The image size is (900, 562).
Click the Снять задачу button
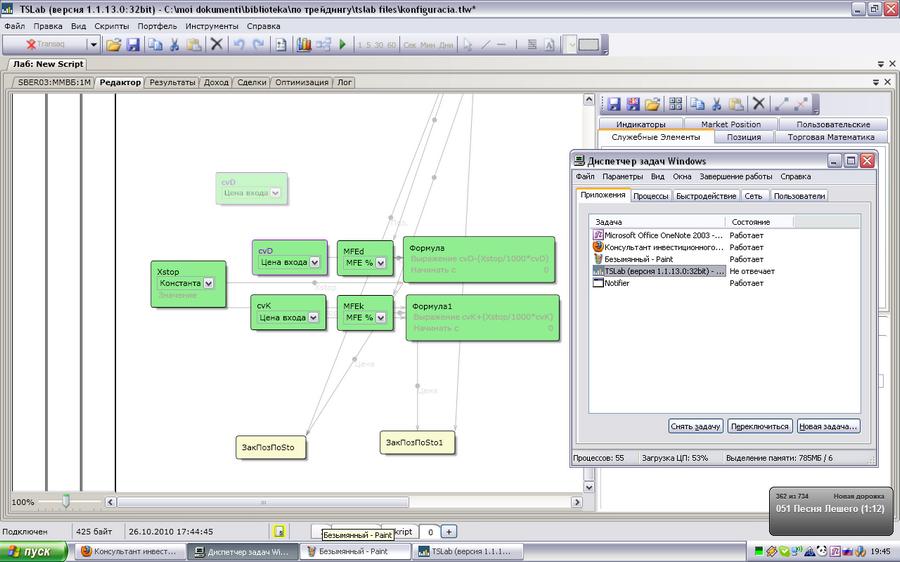695,426
